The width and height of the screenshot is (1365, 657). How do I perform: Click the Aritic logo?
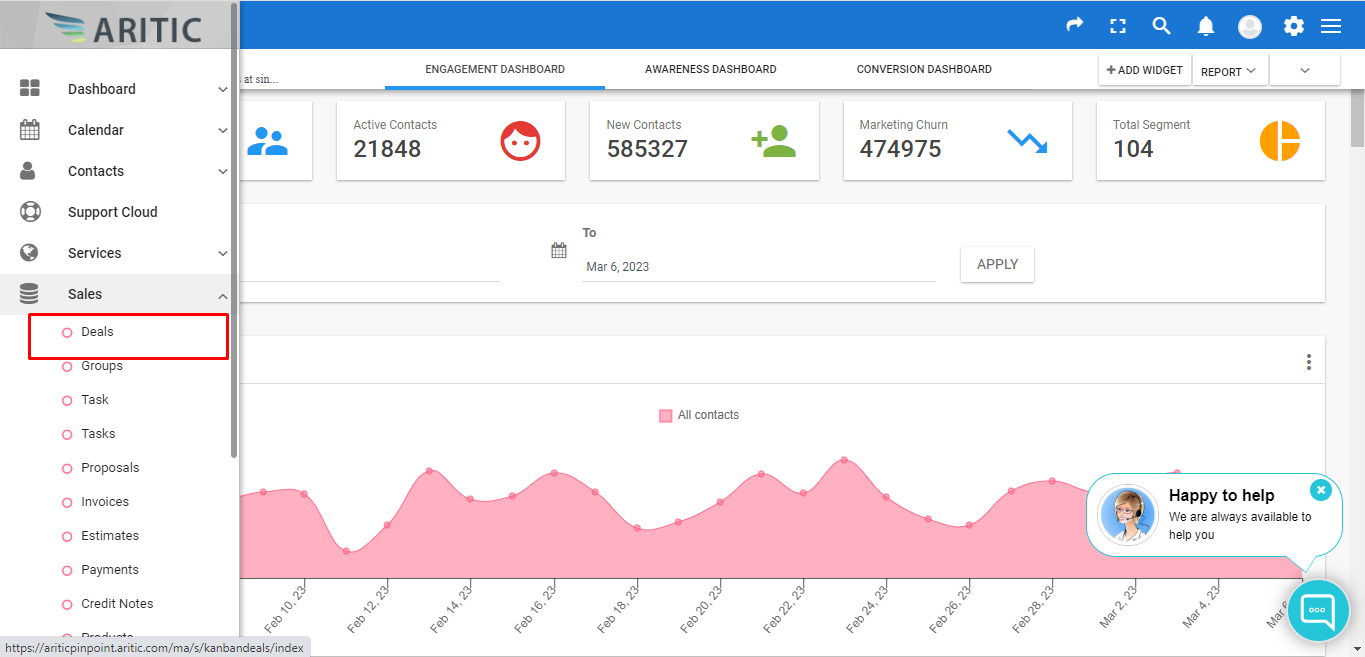(124, 29)
